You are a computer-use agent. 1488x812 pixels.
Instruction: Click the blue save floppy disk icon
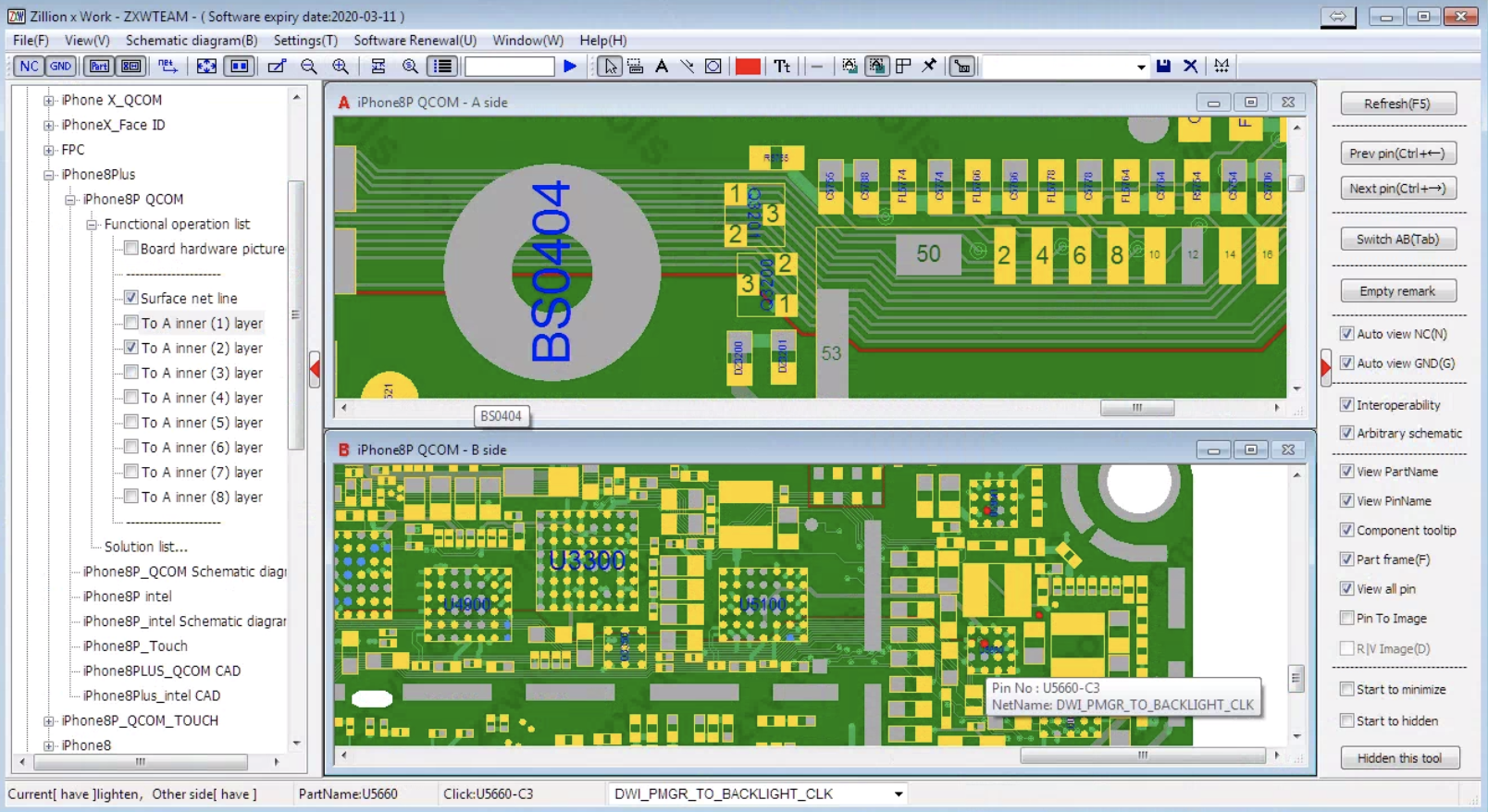(1164, 66)
